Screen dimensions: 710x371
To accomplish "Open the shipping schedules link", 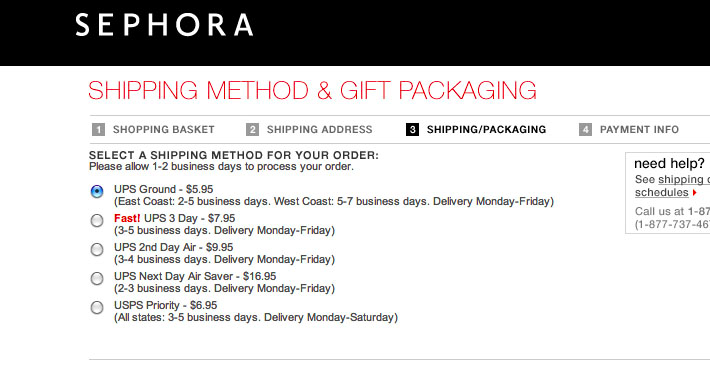I will point(672,186).
